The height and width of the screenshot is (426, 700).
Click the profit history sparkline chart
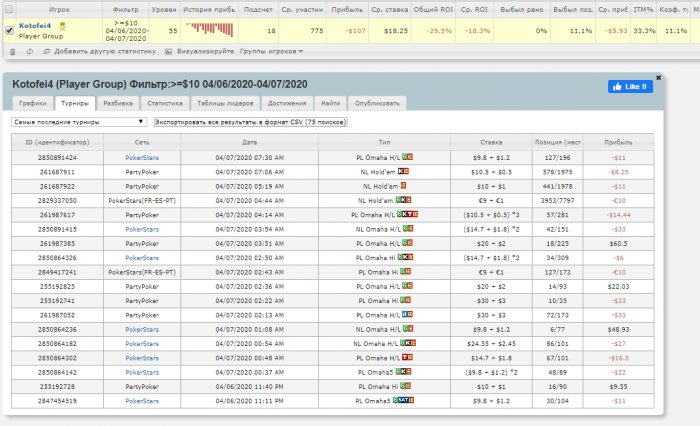tap(209, 30)
